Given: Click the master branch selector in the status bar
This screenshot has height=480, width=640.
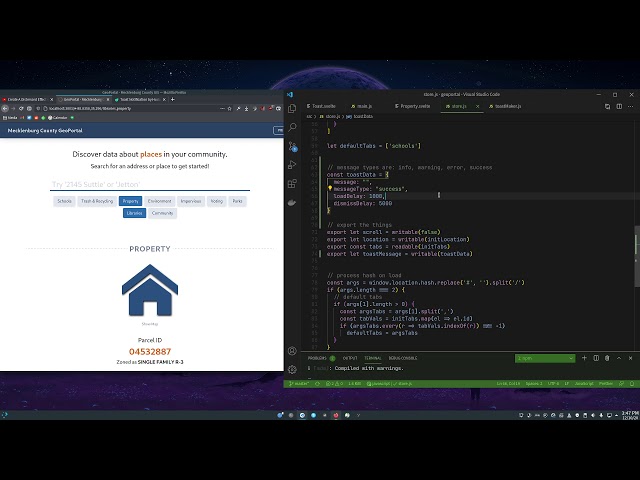Looking at the screenshot, I should (299, 384).
